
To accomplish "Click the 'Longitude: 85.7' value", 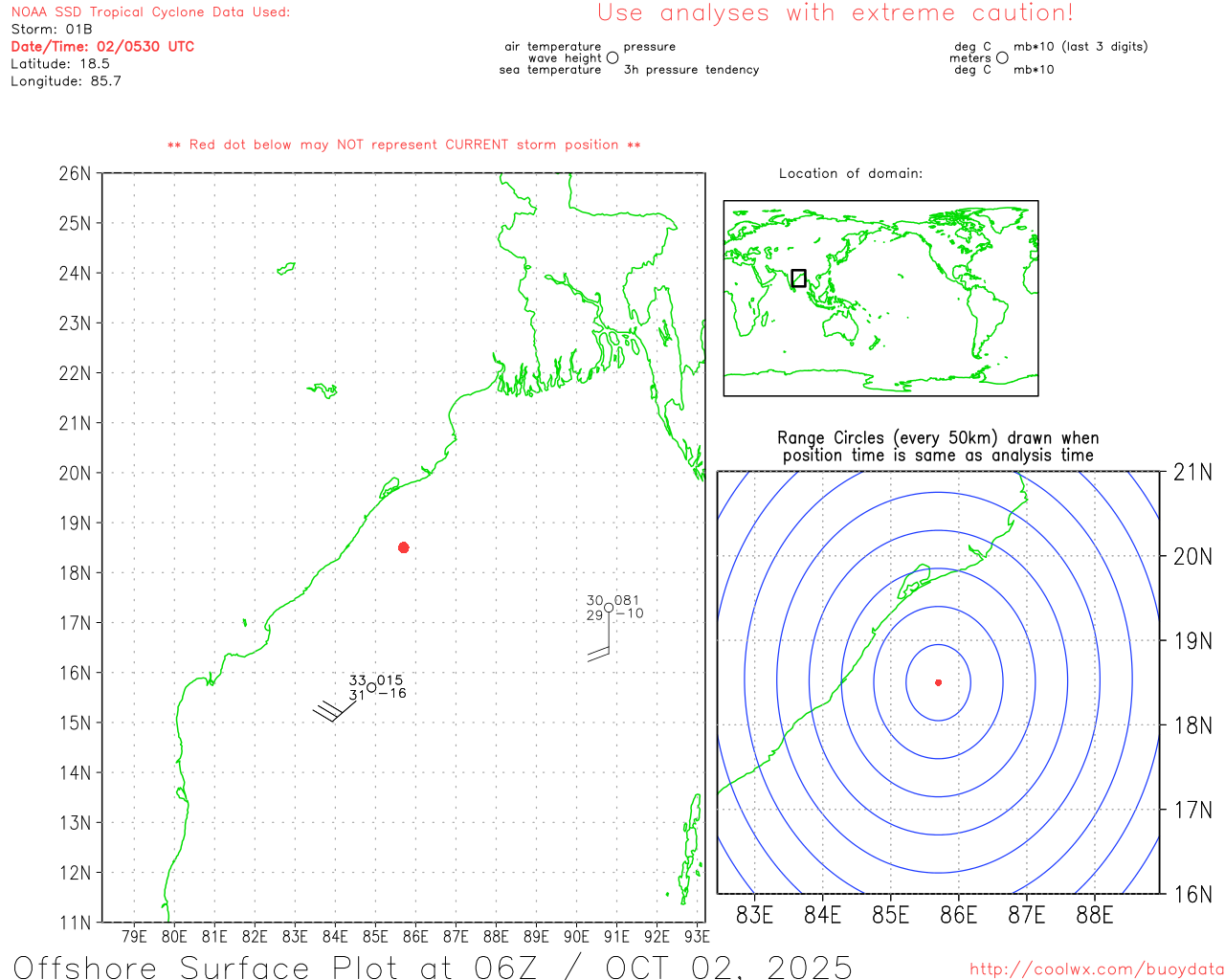I will pyautogui.click(x=66, y=81).
